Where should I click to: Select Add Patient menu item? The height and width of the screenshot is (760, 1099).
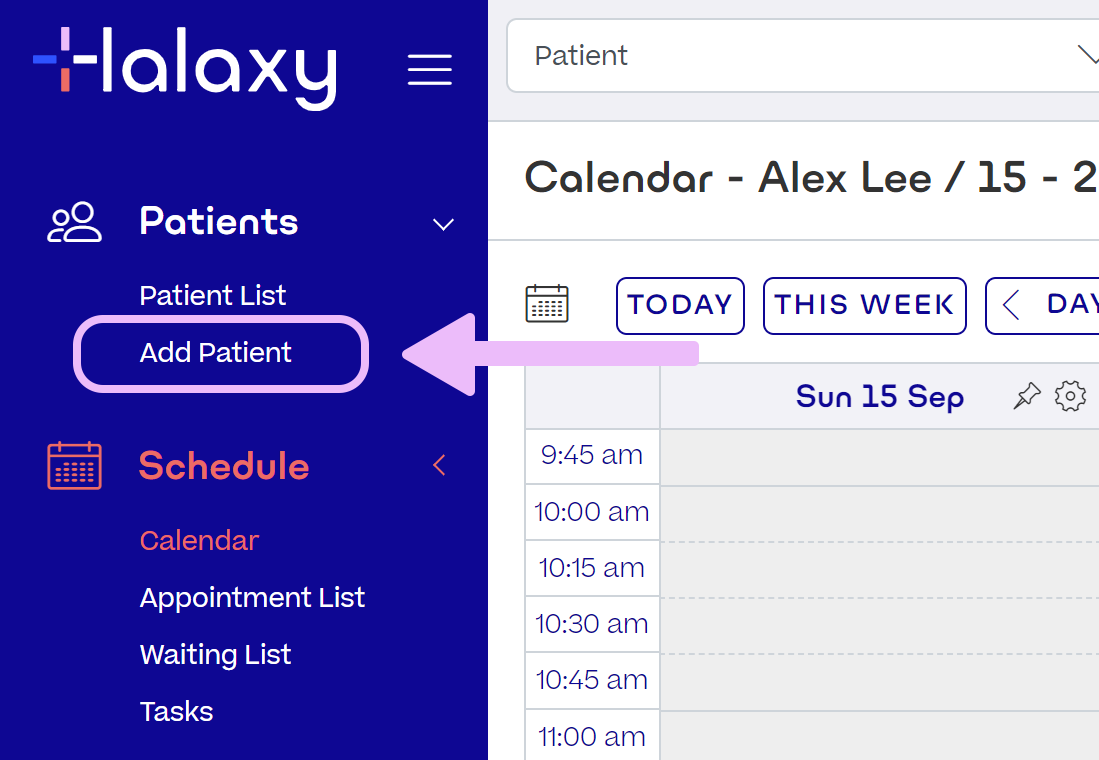216,353
